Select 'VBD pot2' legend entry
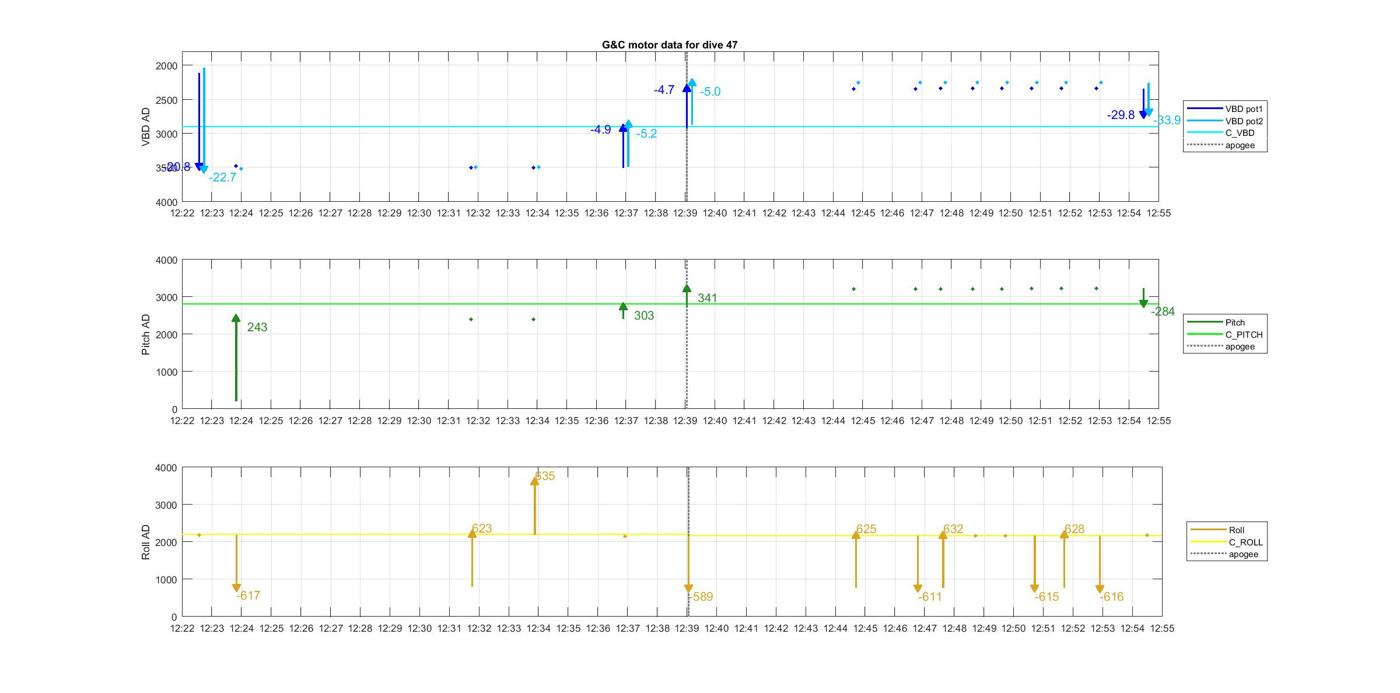 (1226, 120)
